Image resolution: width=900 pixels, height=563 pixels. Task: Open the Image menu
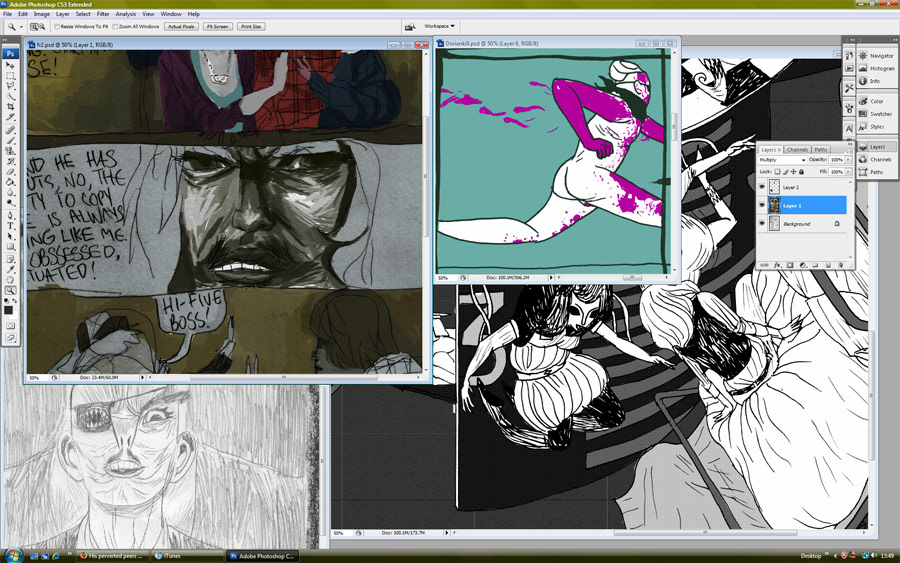[41, 14]
